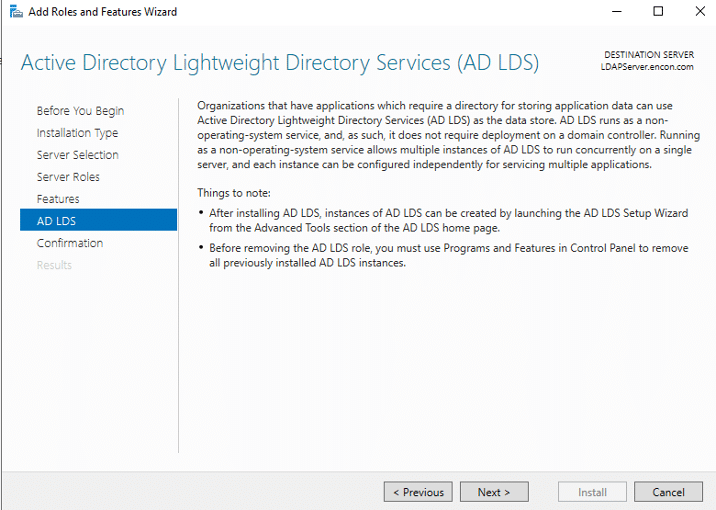The height and width of the screenshot is (510, 716).
Task: Click the Active Directory Lightweight Directory Services heading
Action: [279, 63]
